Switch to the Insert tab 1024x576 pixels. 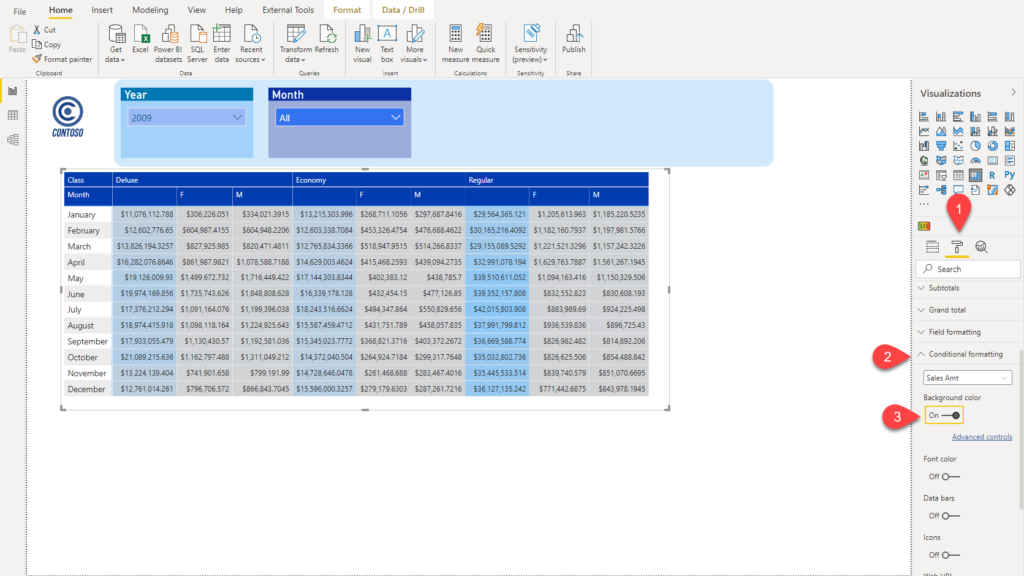click(102, 10)
